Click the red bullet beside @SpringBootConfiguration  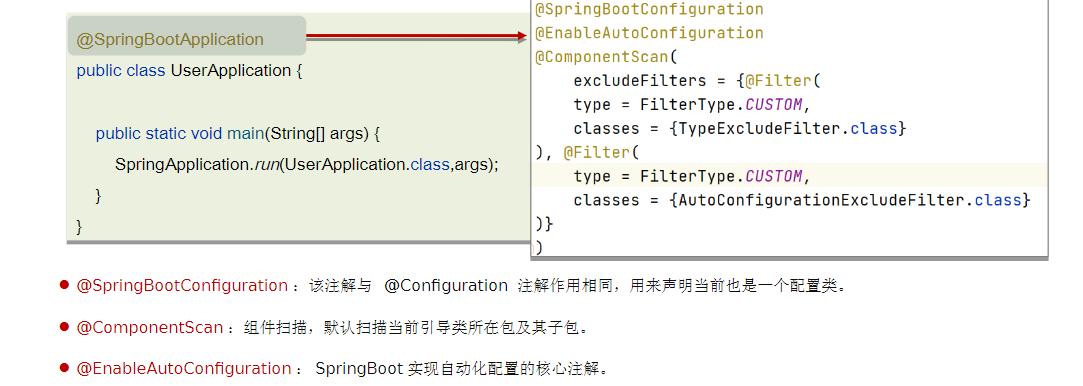point(64,284)
